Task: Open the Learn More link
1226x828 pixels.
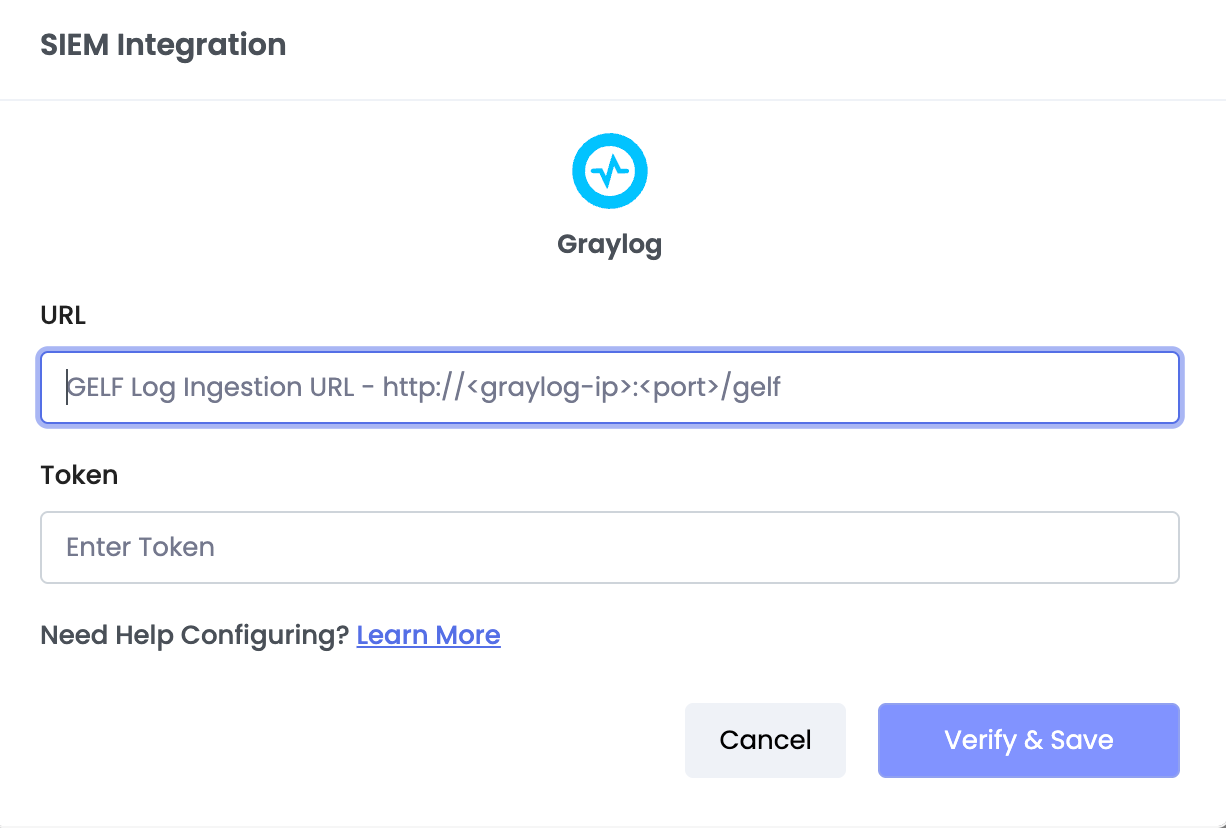Action: point(428,635)
